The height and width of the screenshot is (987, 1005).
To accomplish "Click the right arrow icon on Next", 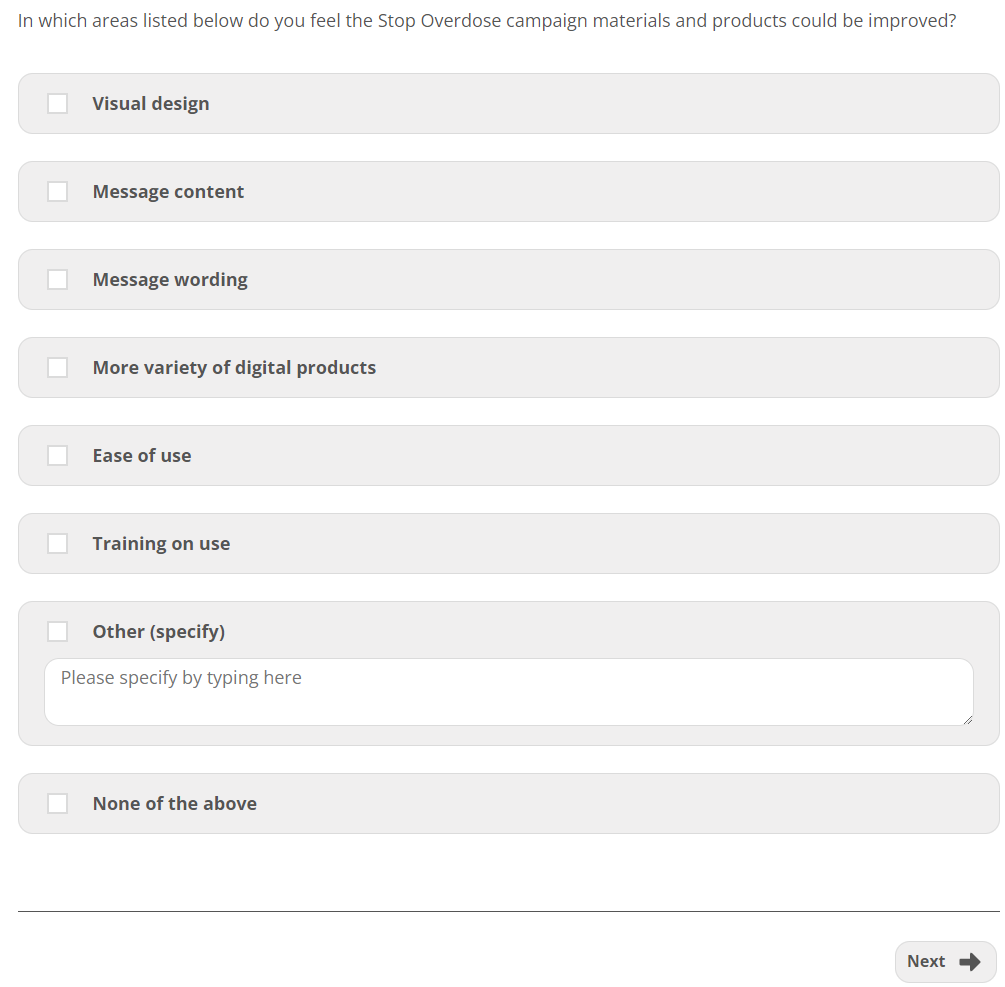I will (969, 962).
